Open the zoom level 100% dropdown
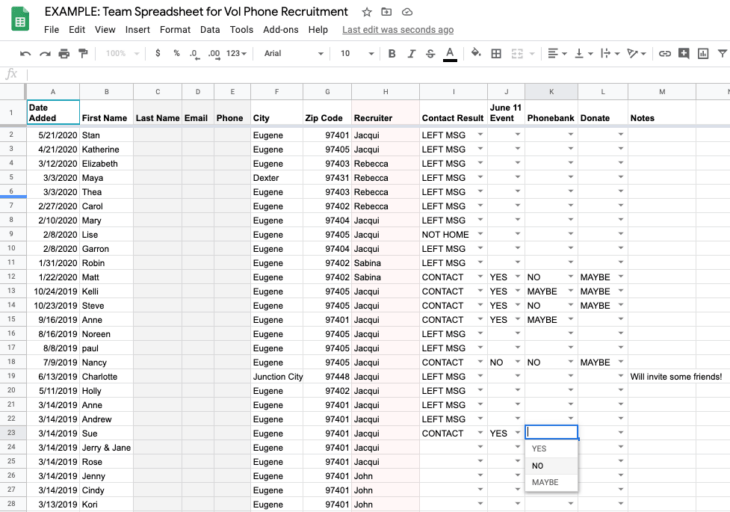Image resolution: width=730 pixels, height=512 pixels. coord(122,54)
